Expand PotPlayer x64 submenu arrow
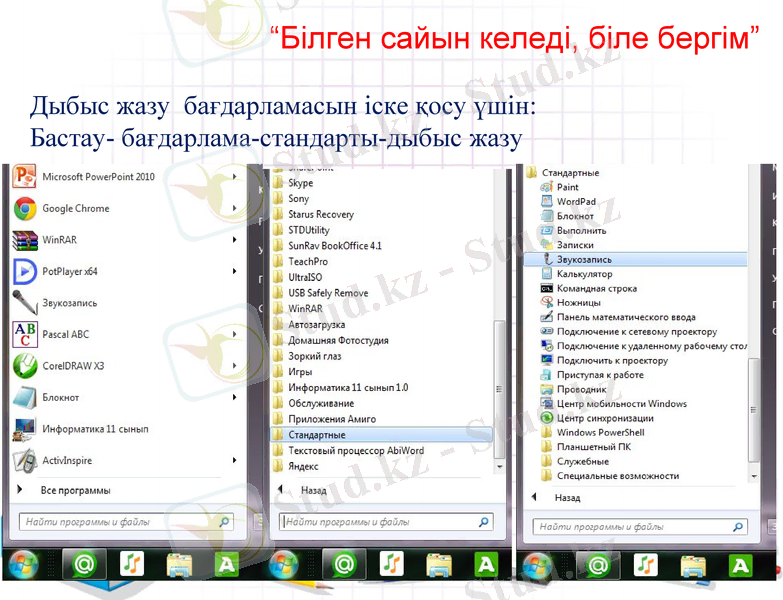Screen dimensions: 783x600 coord(234,271)
